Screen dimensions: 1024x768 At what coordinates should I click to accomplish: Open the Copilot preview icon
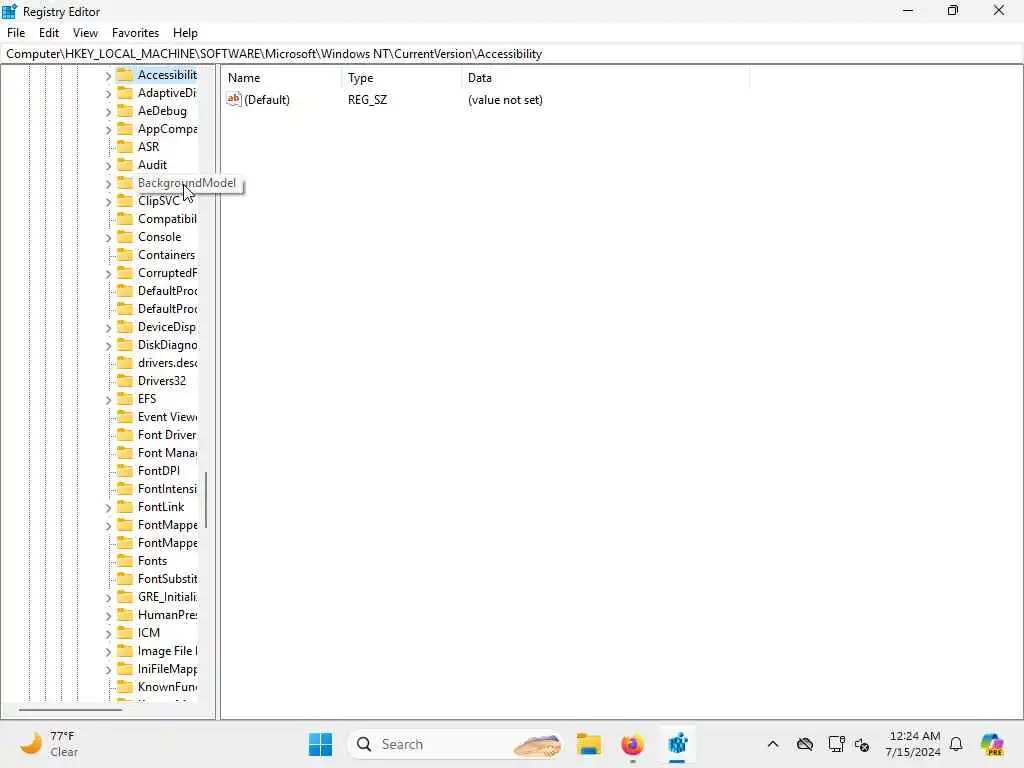pos(992,744)
